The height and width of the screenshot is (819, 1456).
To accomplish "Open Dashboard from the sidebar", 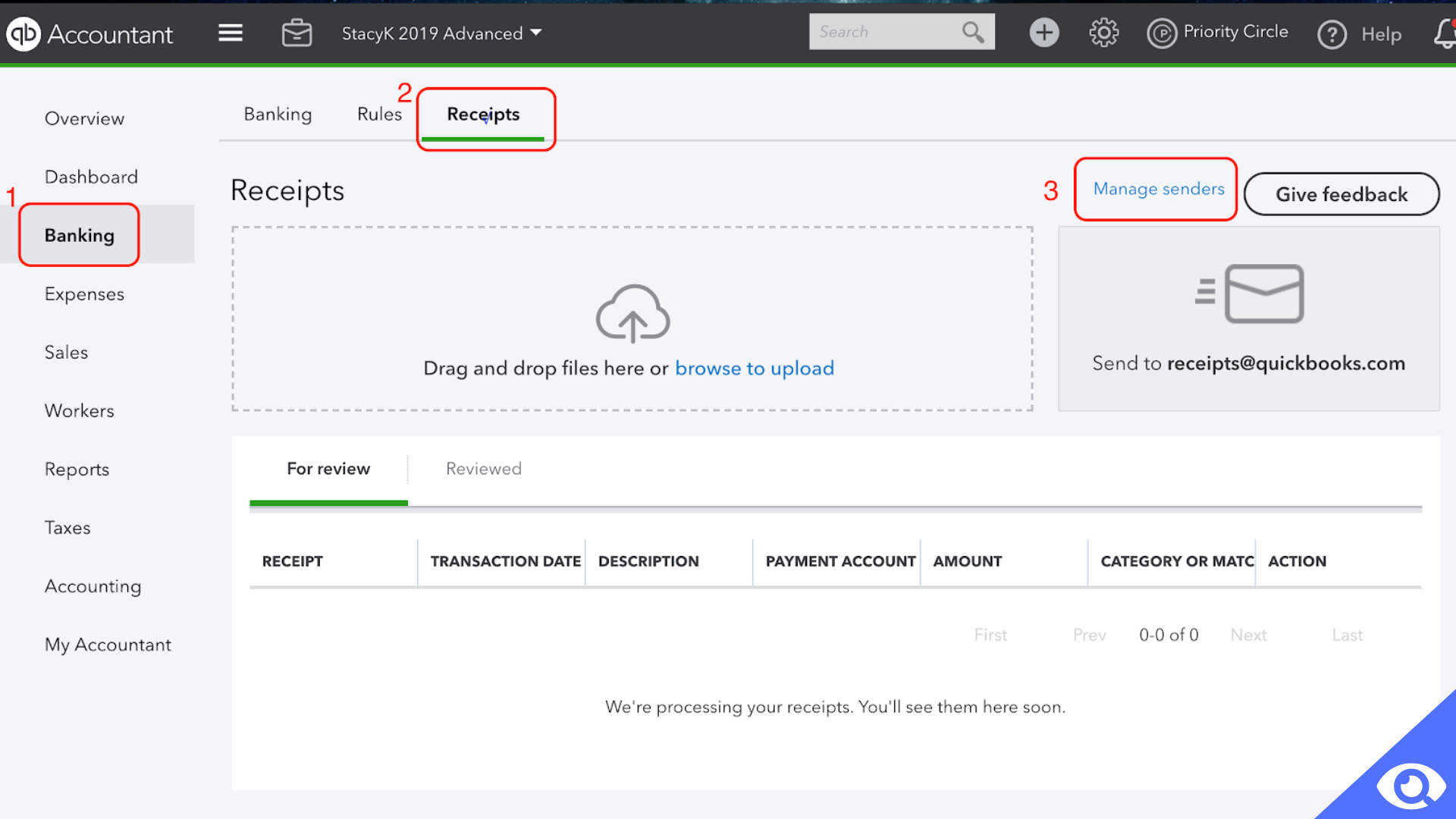I will (x=91, y=177).
